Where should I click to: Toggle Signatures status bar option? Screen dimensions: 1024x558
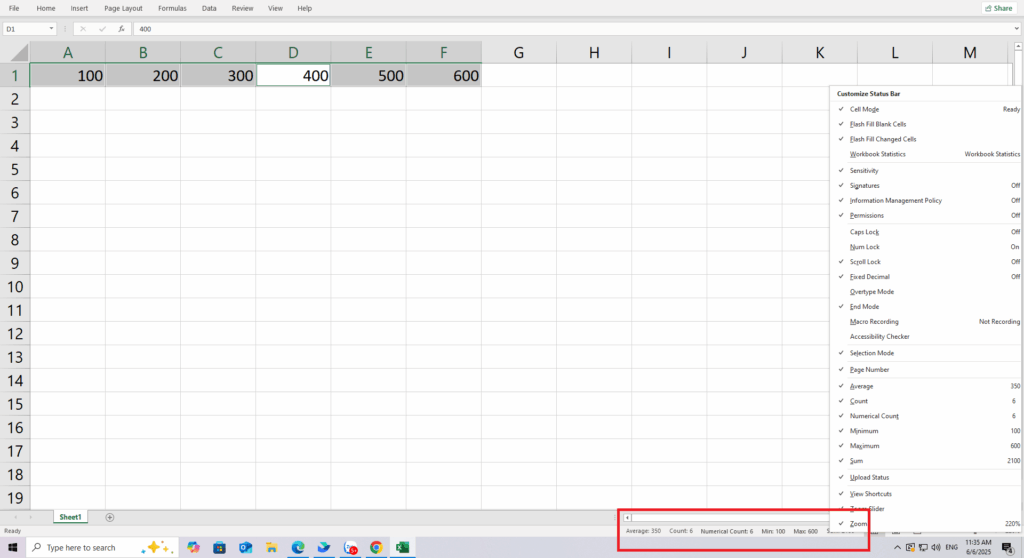(928, 186)
